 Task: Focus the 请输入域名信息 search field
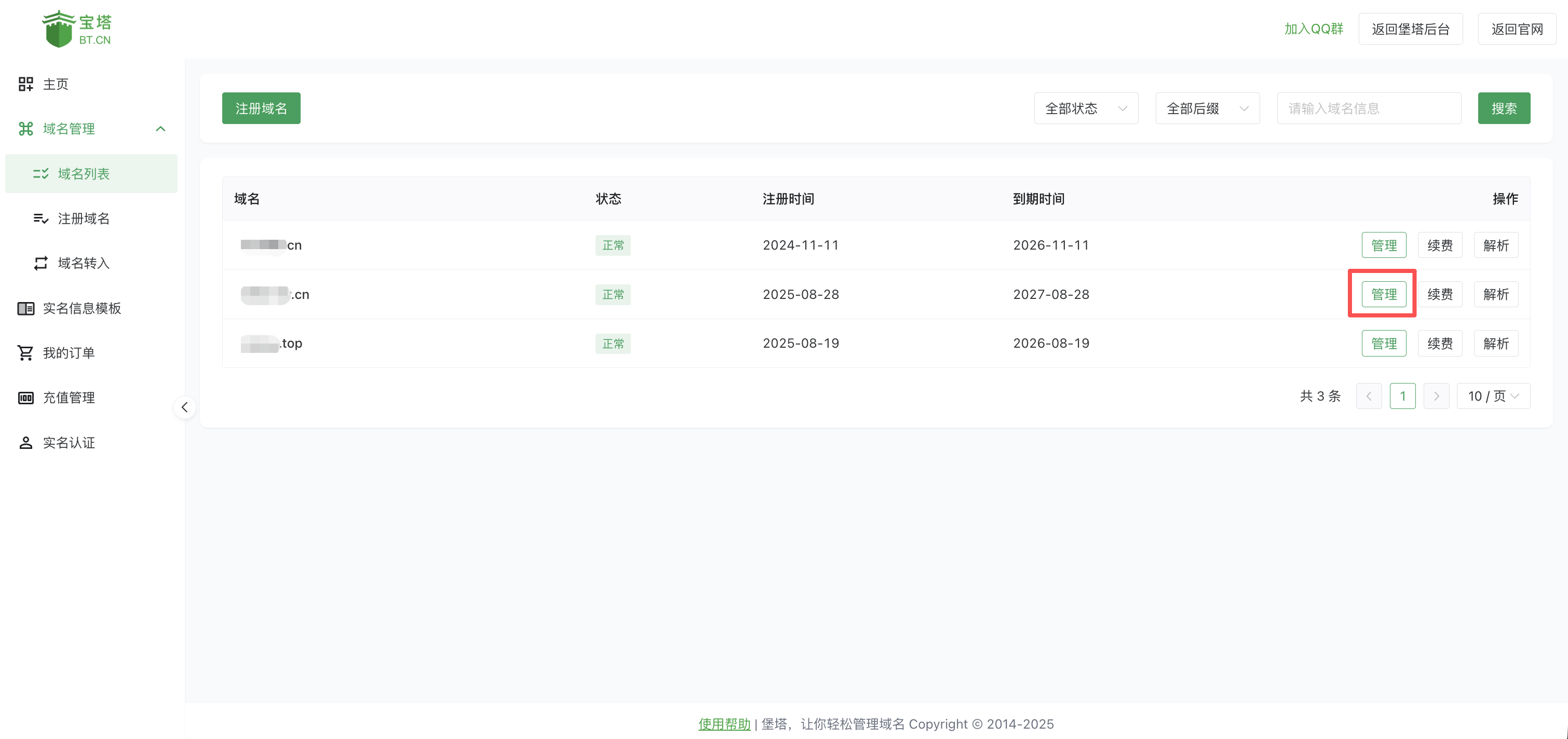pyautogui.click(x=1368, y=108)
